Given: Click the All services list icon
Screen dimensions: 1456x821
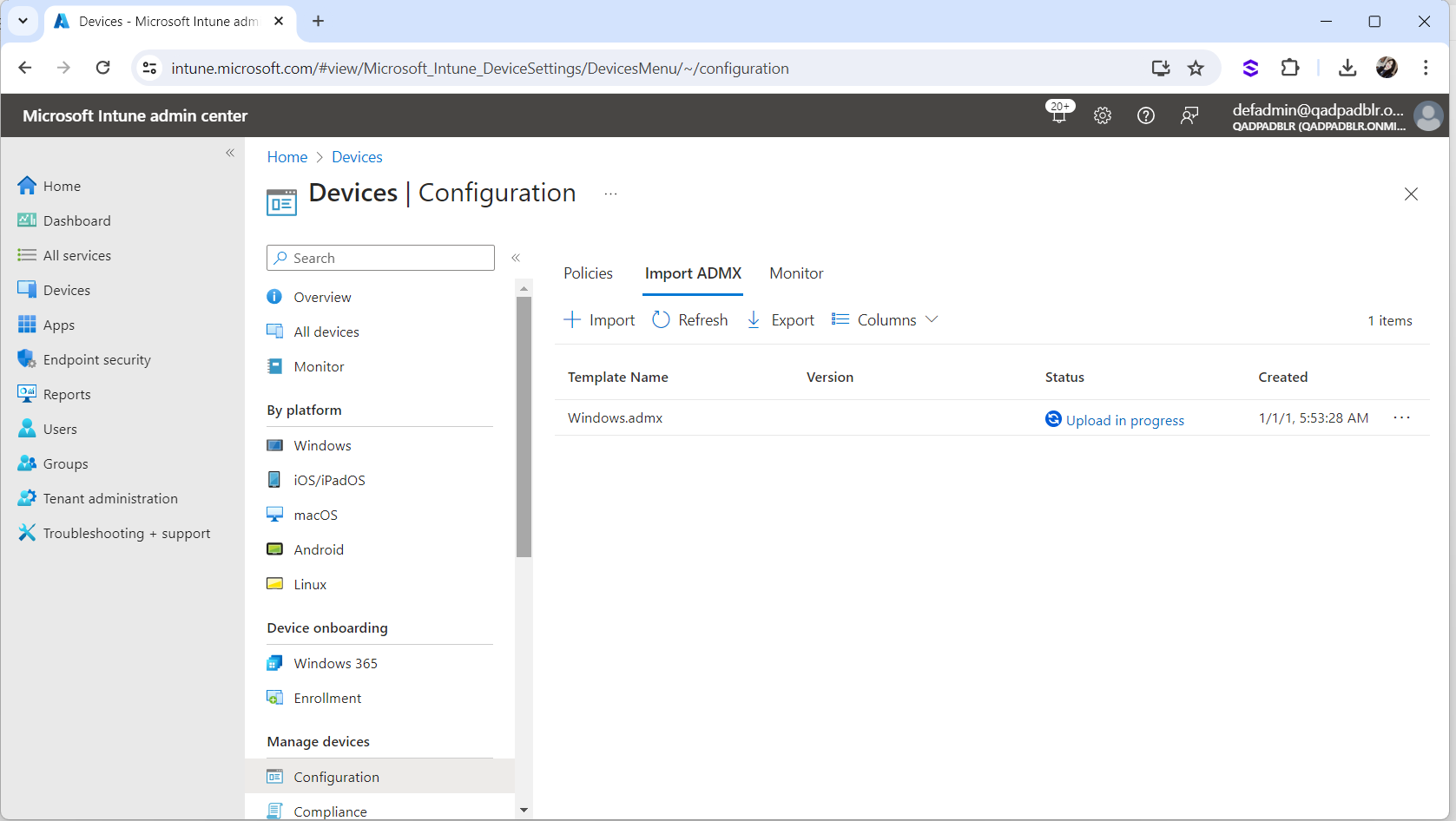Looking at the screenshot, I should click(27, 254).
